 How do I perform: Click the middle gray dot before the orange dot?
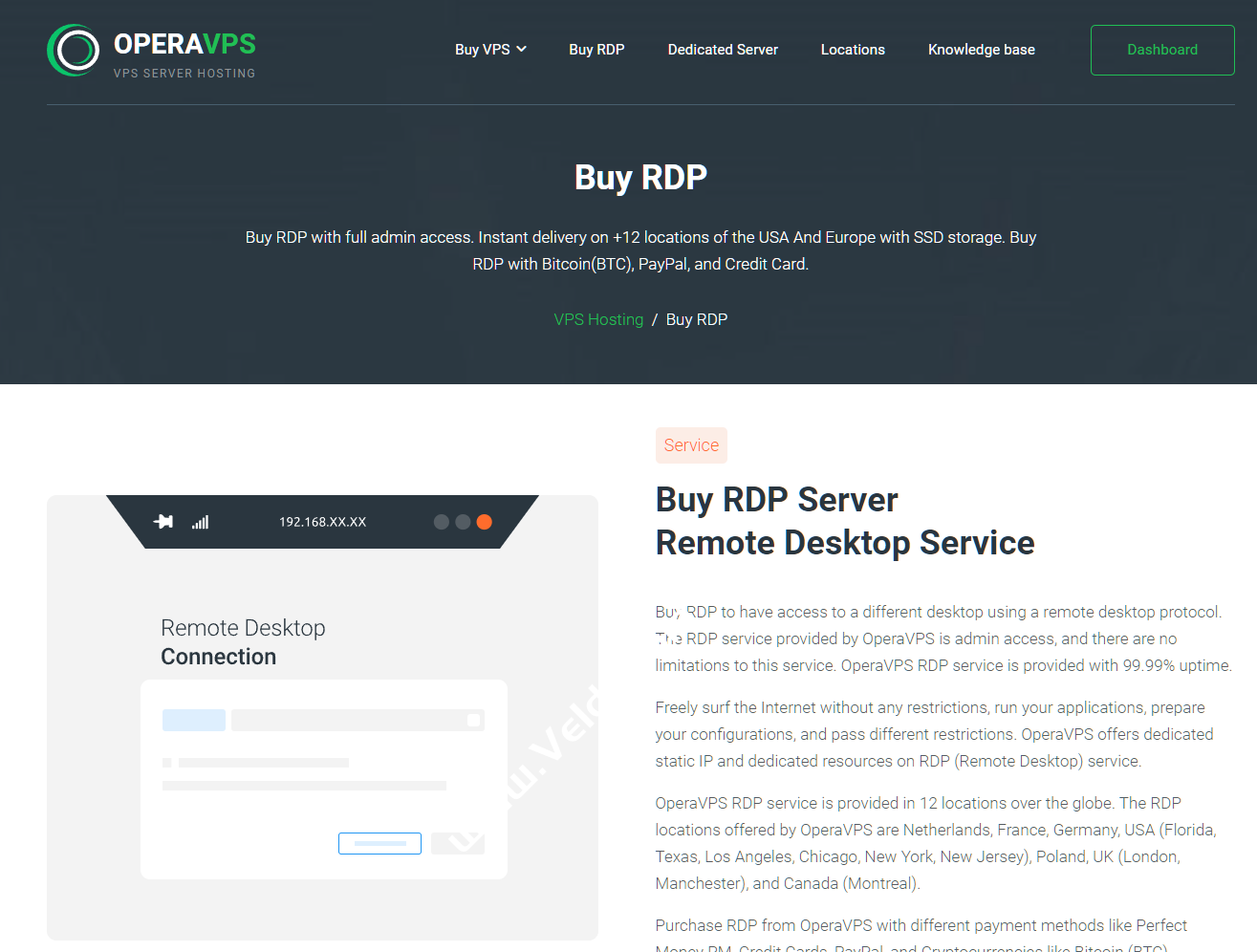[x=463, y=522]
